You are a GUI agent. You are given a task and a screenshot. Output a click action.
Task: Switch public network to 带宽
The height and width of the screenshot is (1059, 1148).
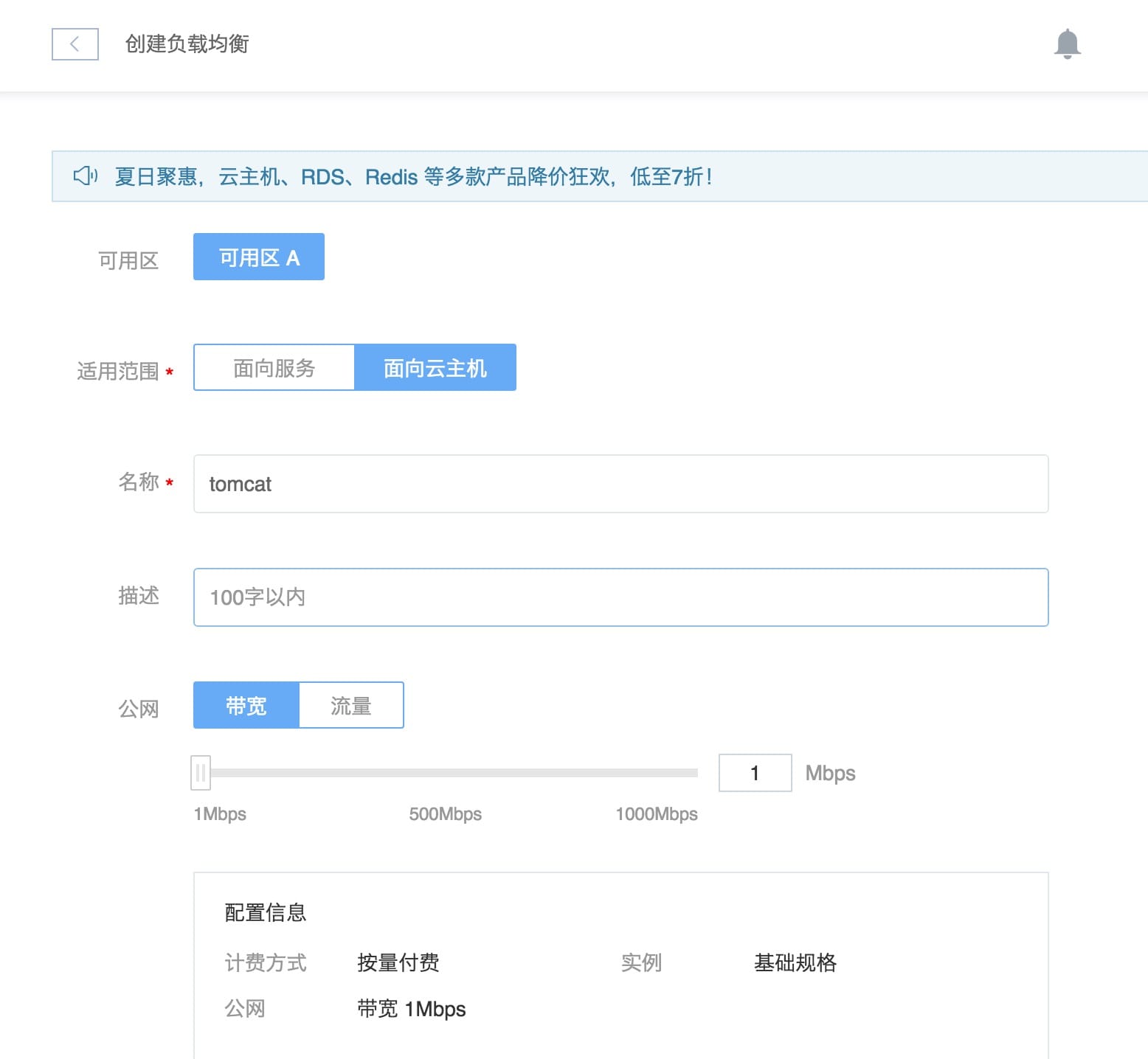246,705
